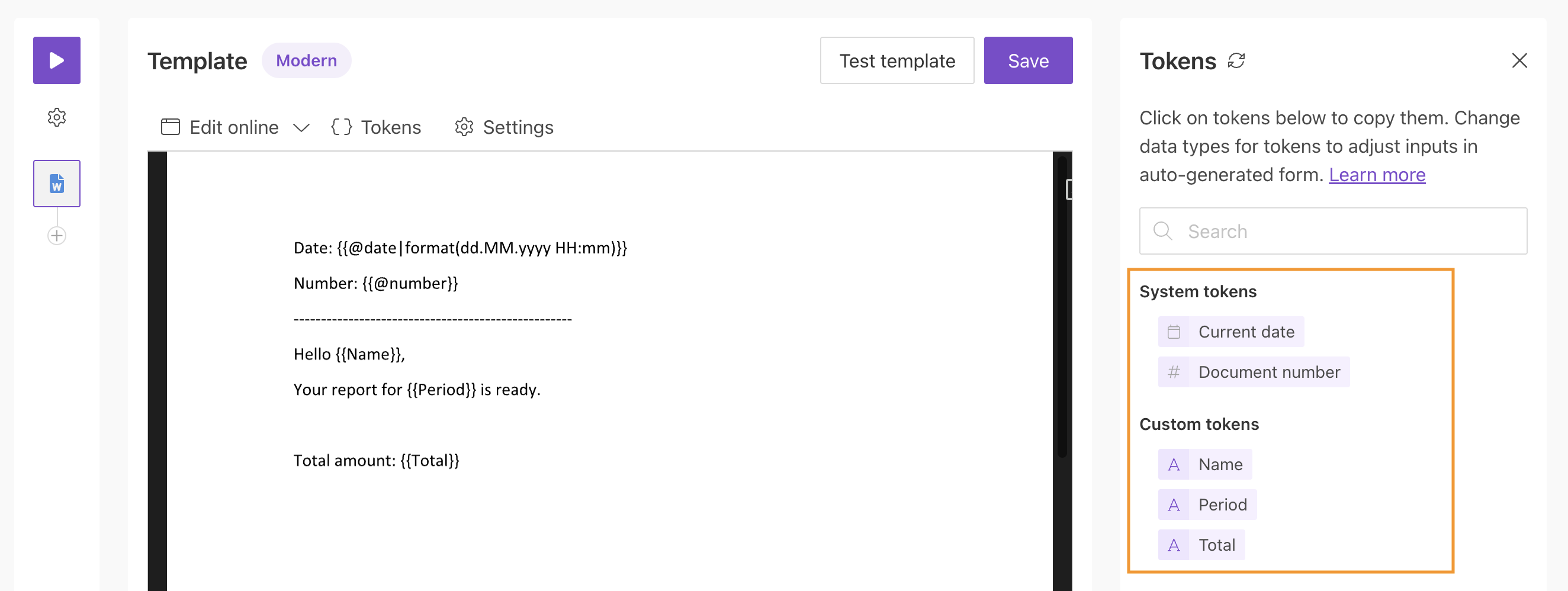Click the hash icon for Document number
This screenshot has height=591, width=1568.
1174,372
